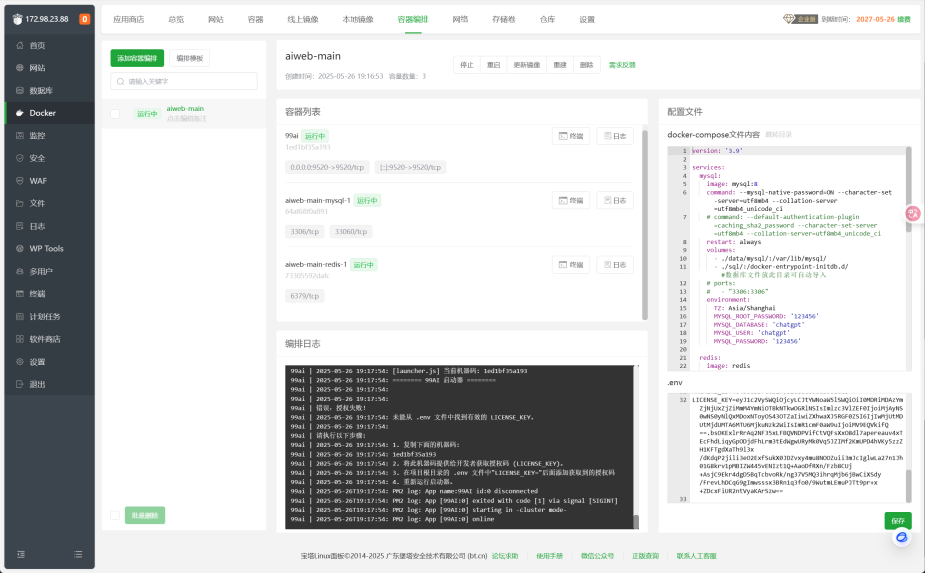The width and height of the screenshot is (925, 573).
Task: Click 删除 for aiweb-main
Action: tap(586, 65)
